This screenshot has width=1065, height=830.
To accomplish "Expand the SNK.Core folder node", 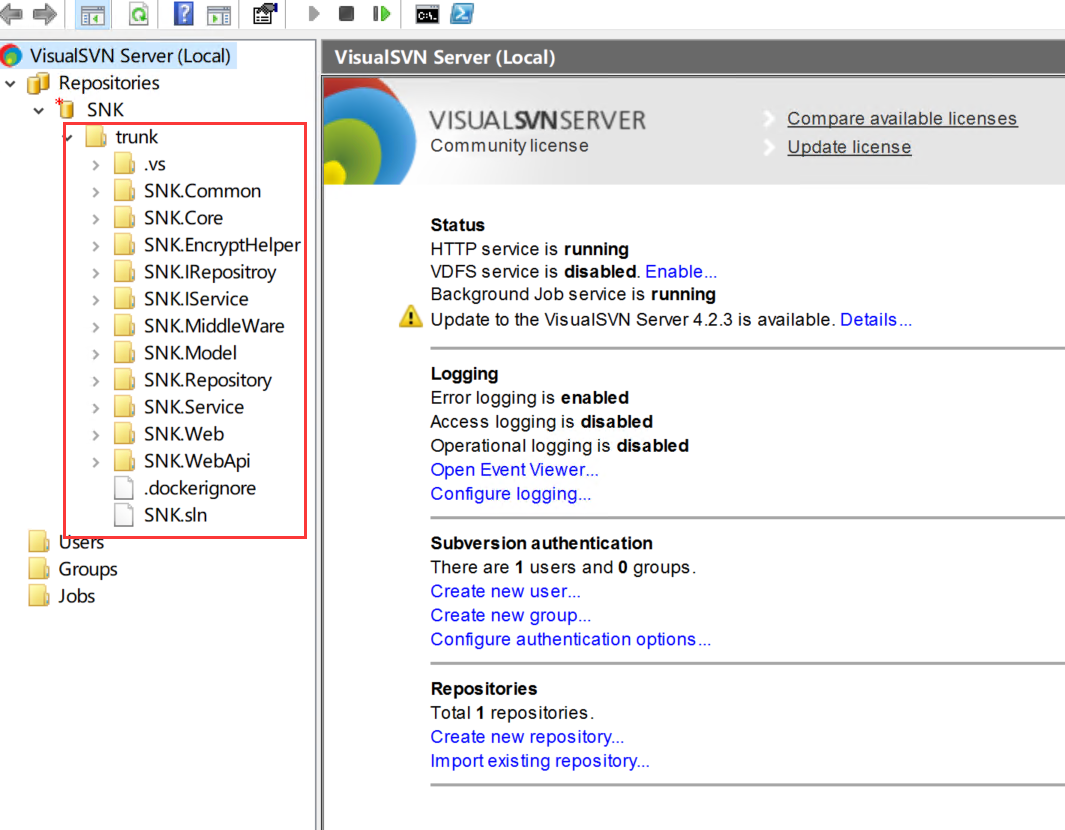I will (96, 219).
